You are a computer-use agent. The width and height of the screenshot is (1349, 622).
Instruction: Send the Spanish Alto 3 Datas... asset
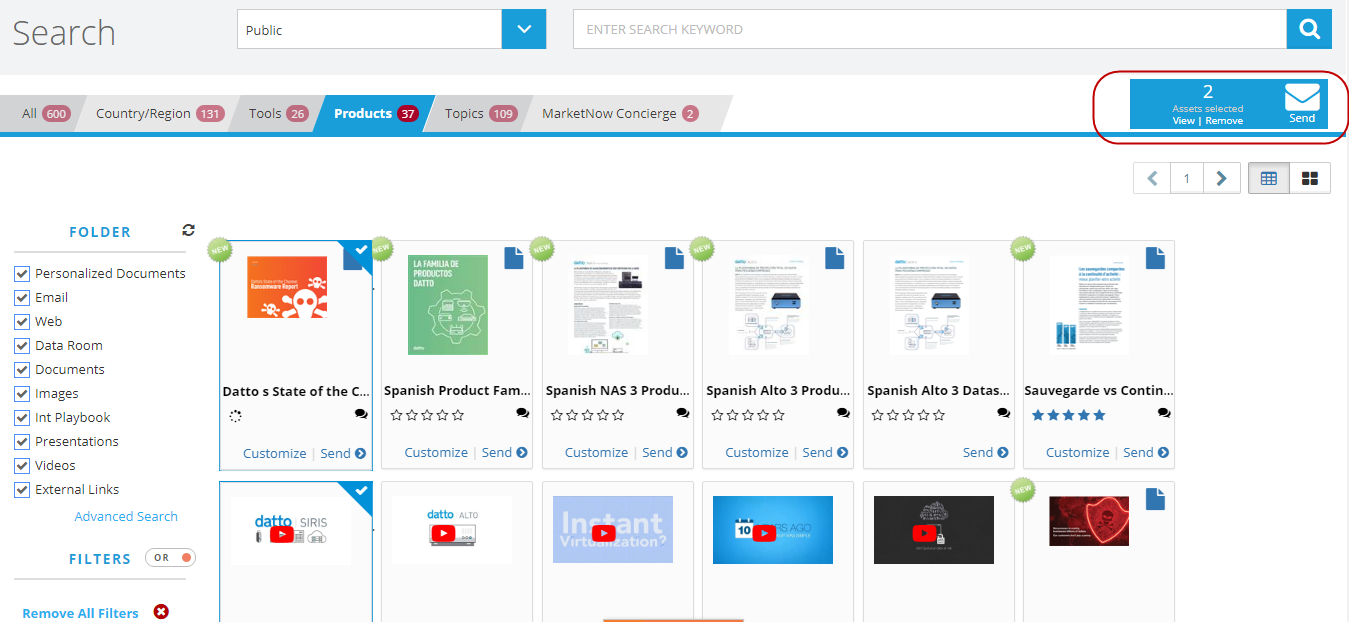coord(986,453)
